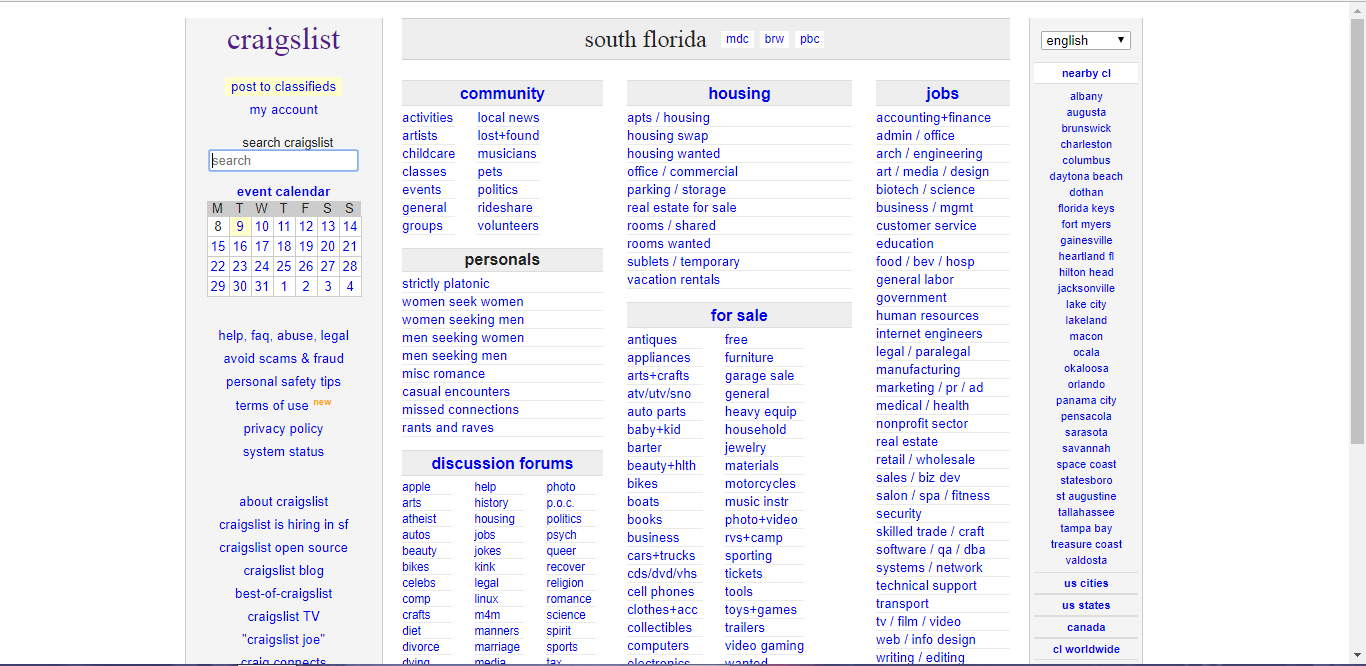Screen dimensions: 1366x666
Task: Collapse the nearby cl section header
Action: point(1085,73)
